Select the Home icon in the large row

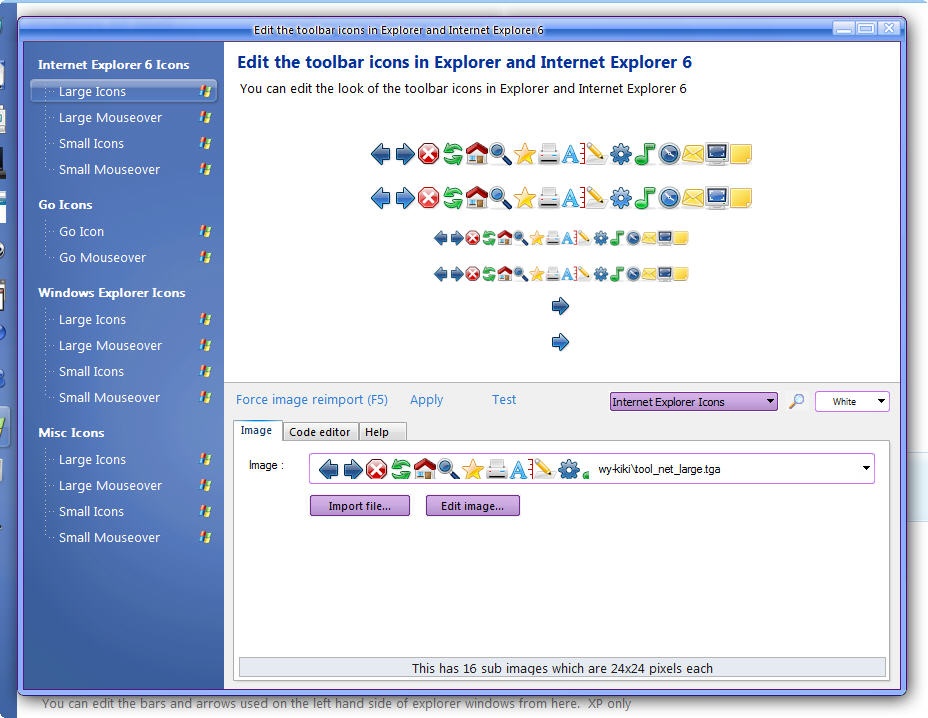pyautogui.click(x=476, y=154)
